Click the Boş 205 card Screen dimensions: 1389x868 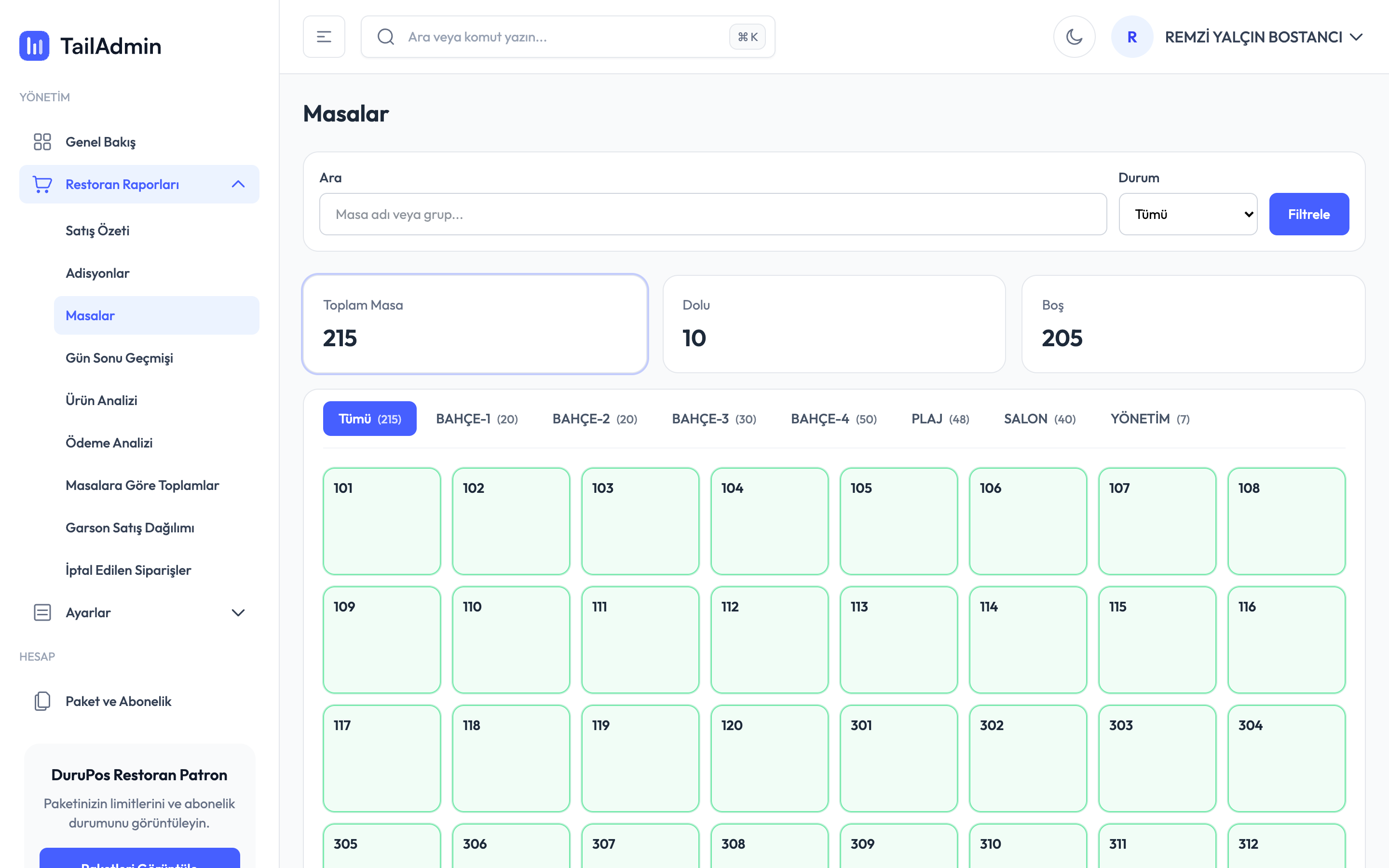[1193, 324]
